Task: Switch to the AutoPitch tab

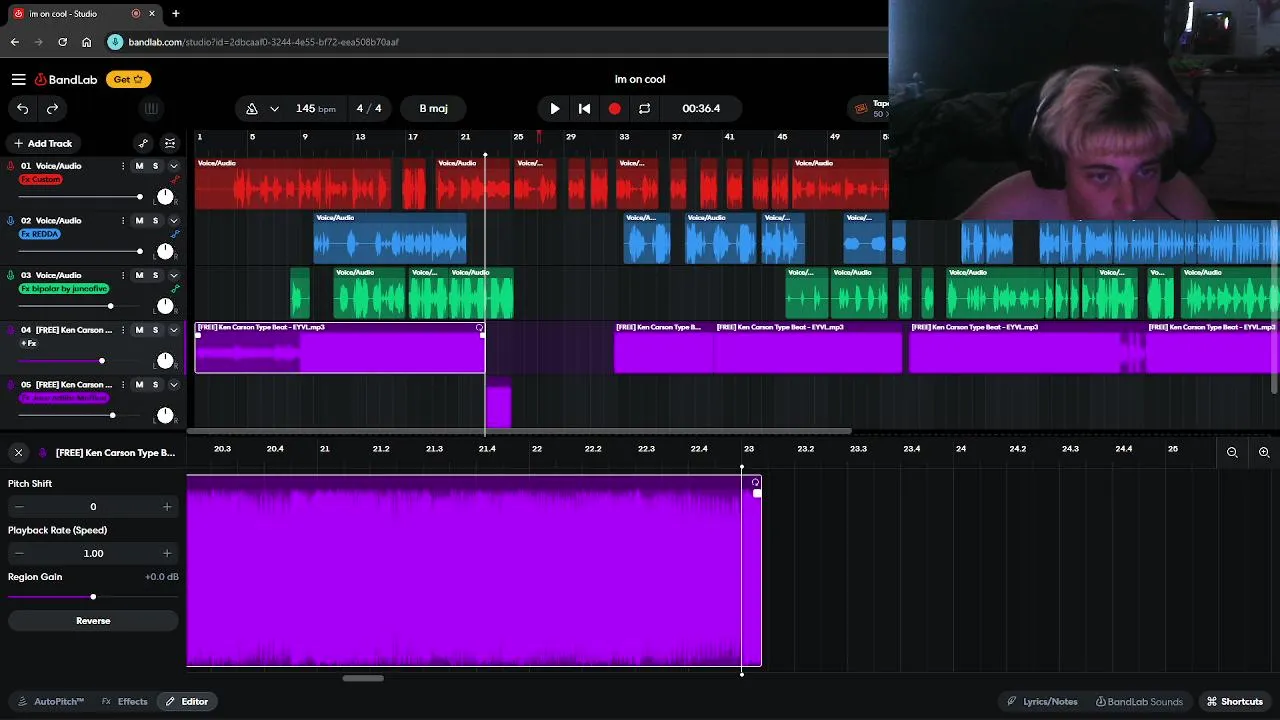Action: [x=50, y=702]
